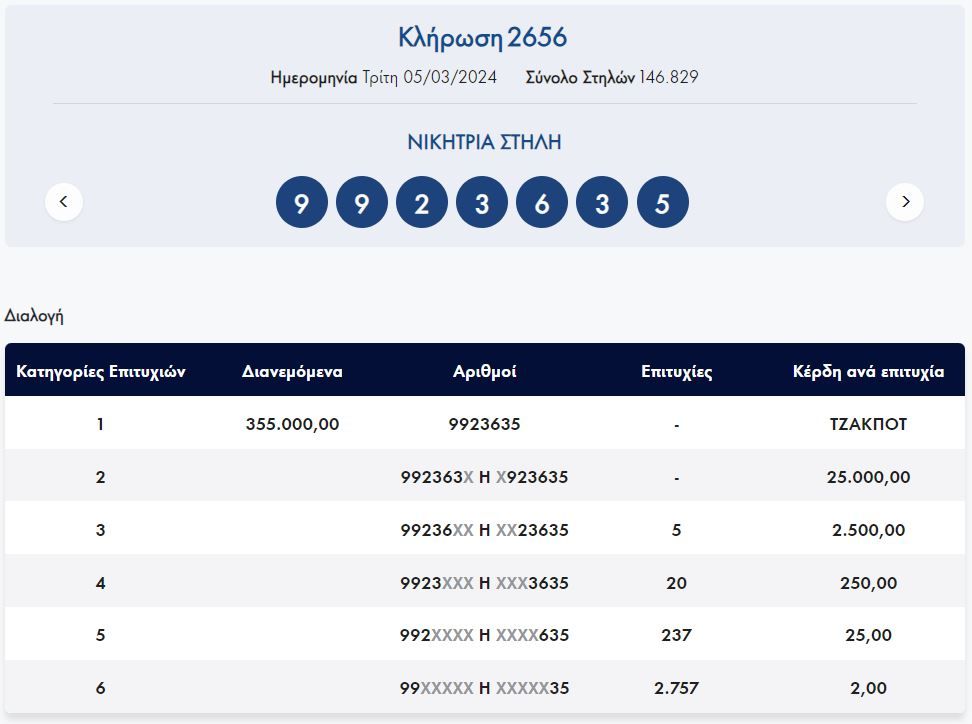
Task: Click the ΤΖΑΚΠΟΤ cell in category 1
Action: click(x=868, y=424)
